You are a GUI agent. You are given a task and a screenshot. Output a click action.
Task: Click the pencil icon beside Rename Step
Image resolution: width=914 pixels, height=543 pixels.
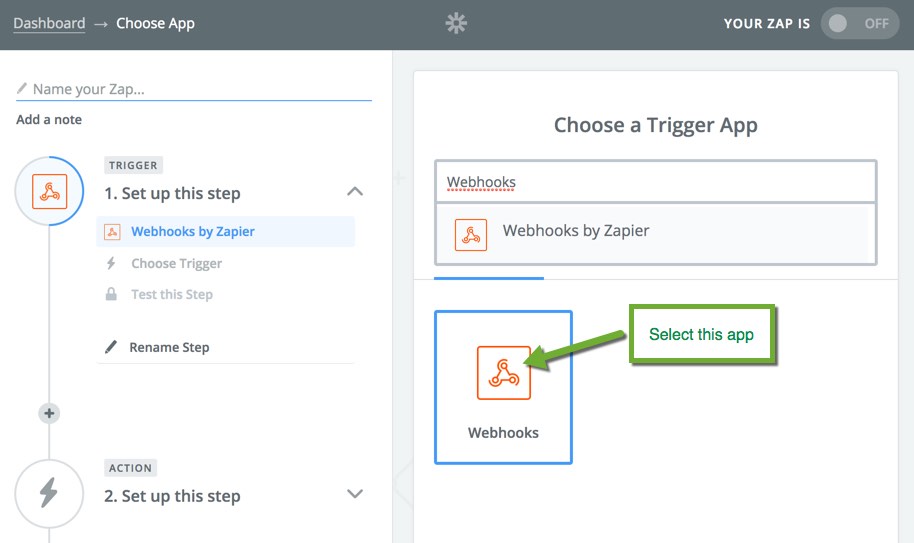coord(110,347)
